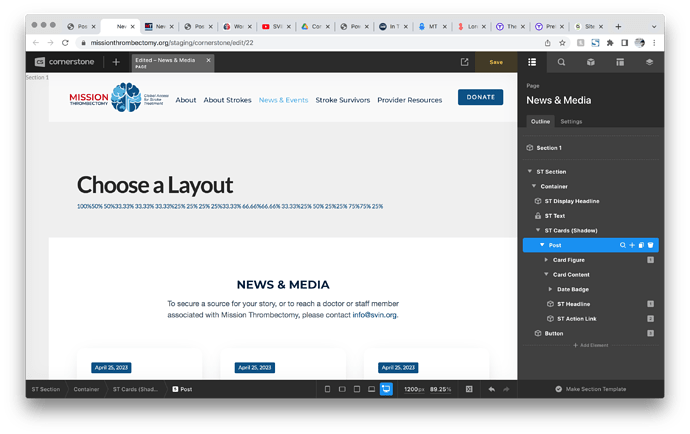Screen dimensions: 690x434
Task: Open the layers stack icon in top bar
Action: pos(648,62)
